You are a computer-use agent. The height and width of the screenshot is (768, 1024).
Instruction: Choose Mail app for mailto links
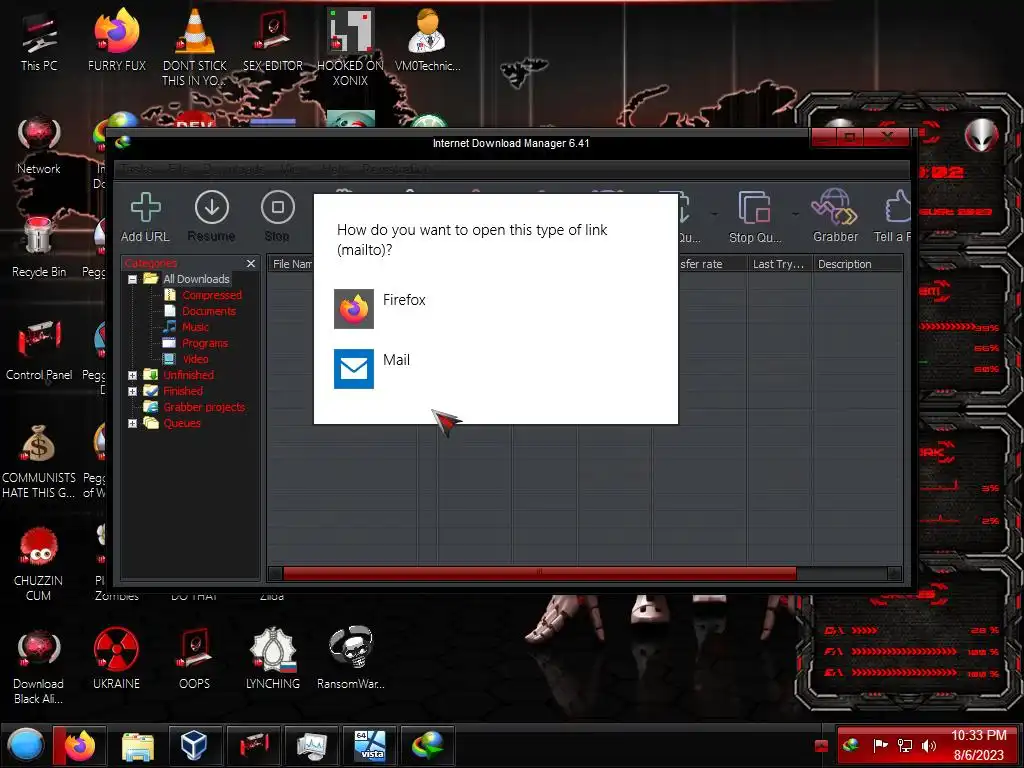(x=495, y=368)
